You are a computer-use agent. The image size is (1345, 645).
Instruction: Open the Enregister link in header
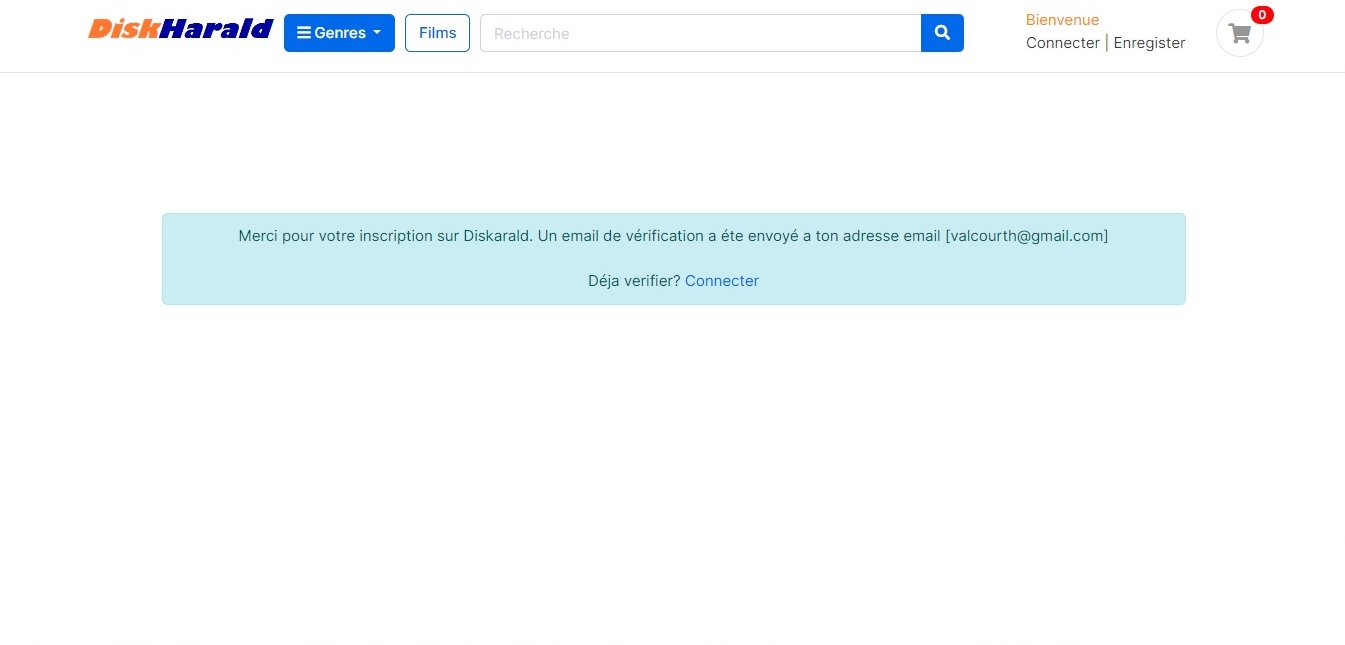(x=1149, y=43)
